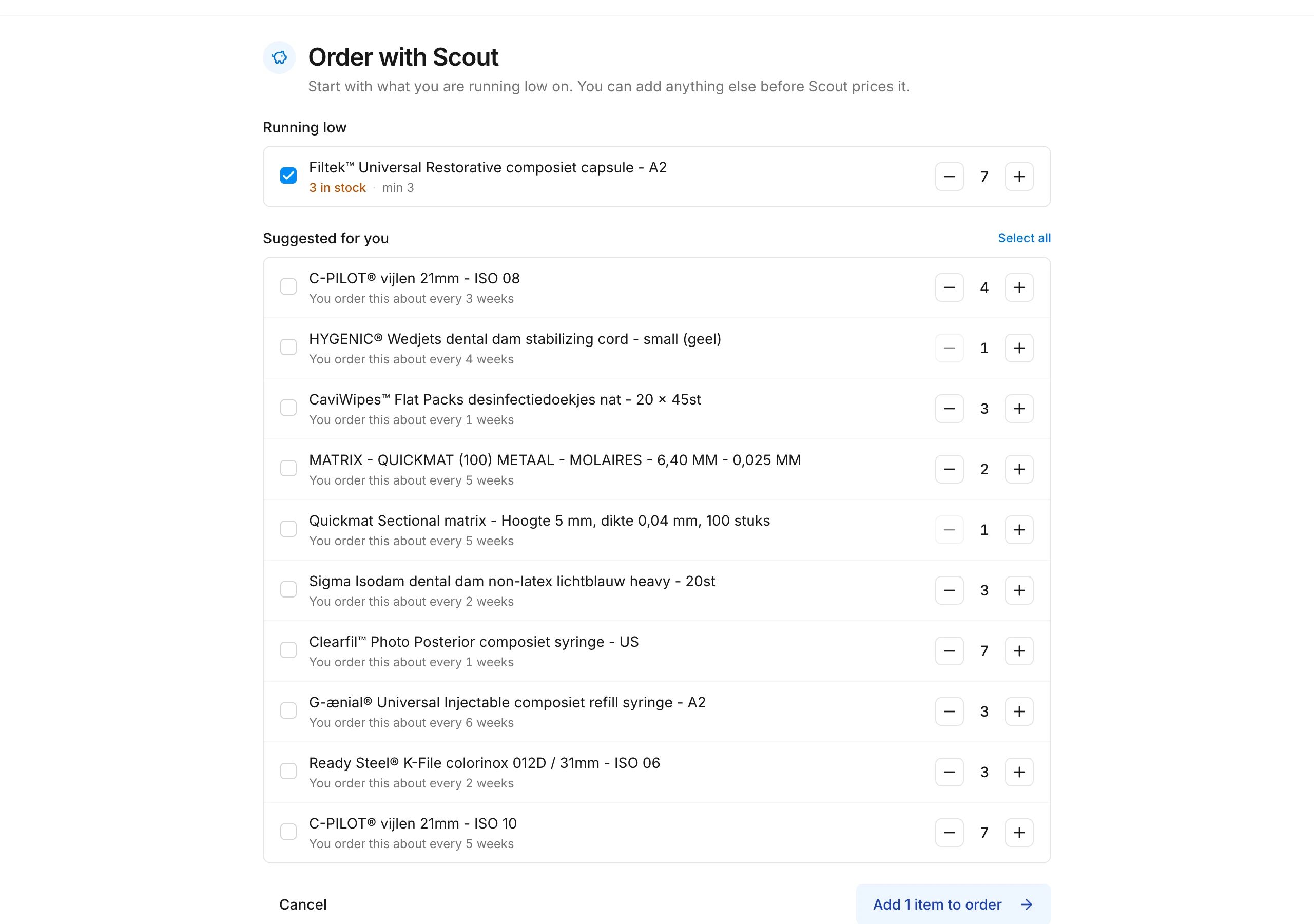This screenshot has width=1314, height=924.
Task: Decrease G-ænial Universal Injectable quantity
Action: (949, 711)
